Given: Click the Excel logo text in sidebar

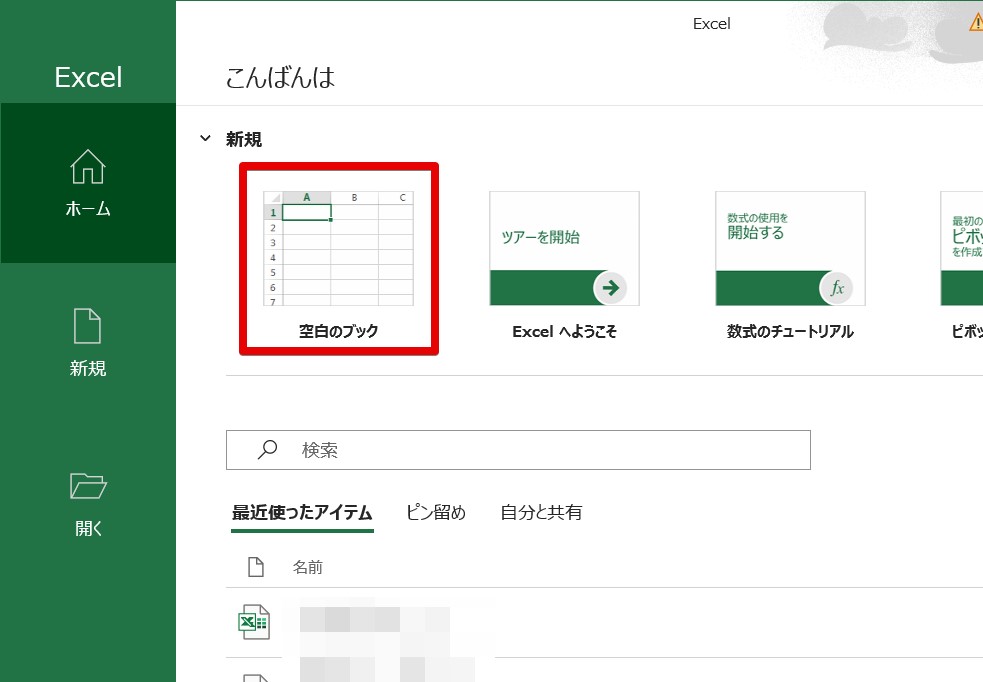Looking at the screenshot, I should pos(88,77).
